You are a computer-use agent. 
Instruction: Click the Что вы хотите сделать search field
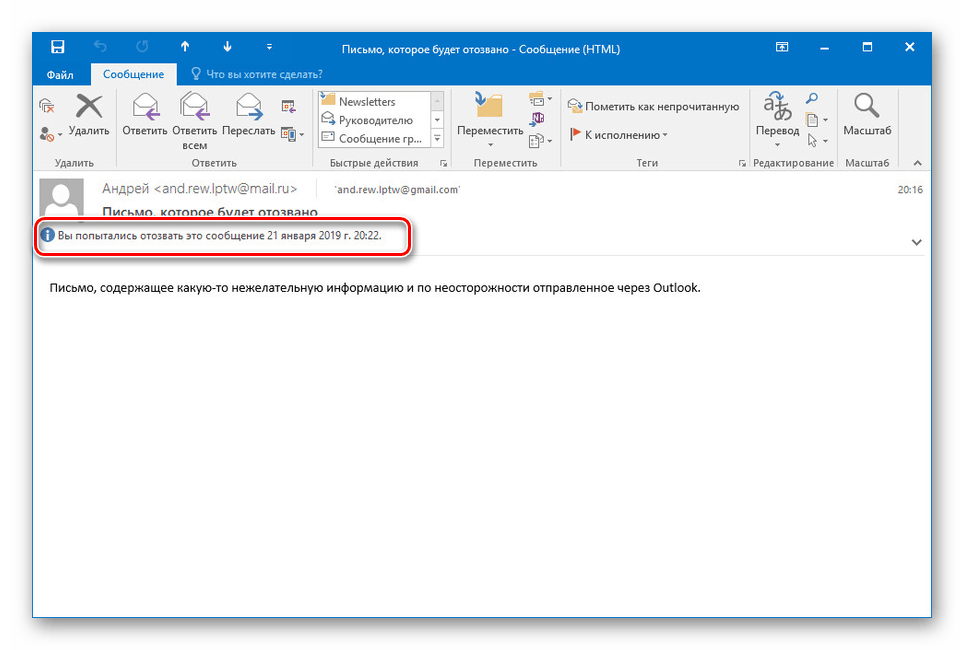click(258, 74)
